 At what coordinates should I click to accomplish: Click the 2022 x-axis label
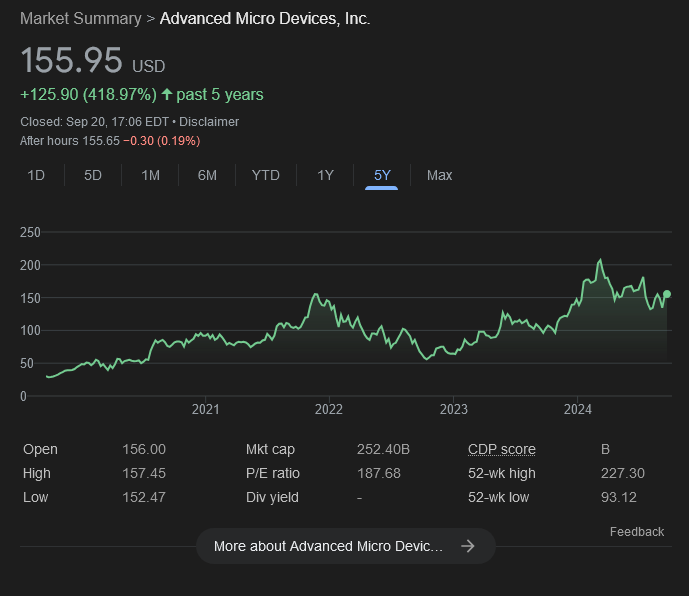point(329,409)
